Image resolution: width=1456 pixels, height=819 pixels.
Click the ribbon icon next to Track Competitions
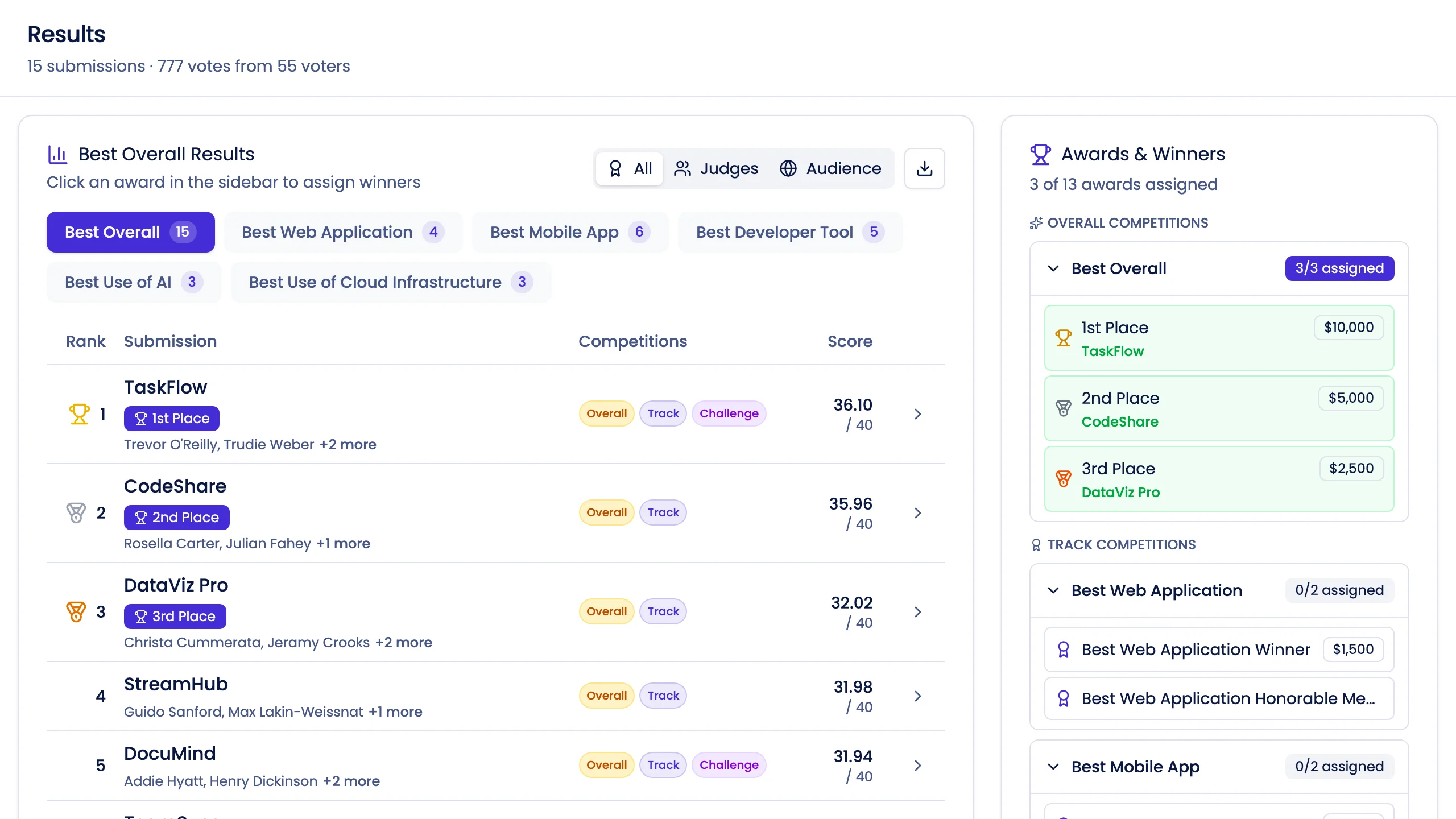pos(1036,544)
